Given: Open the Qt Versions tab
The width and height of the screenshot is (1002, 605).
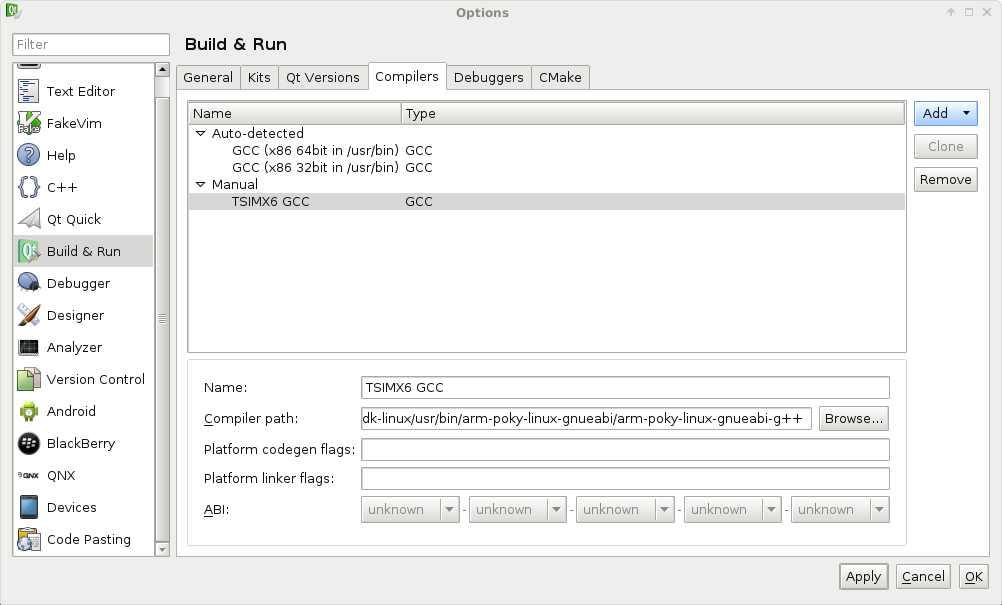Looking at the screenshot, I should 323,77.
